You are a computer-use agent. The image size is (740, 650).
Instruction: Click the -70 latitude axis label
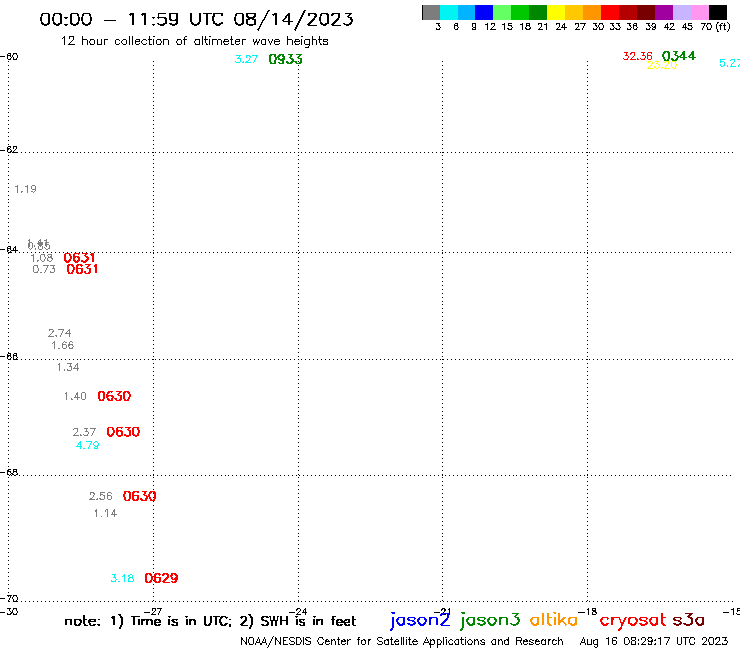click(9, 599)
